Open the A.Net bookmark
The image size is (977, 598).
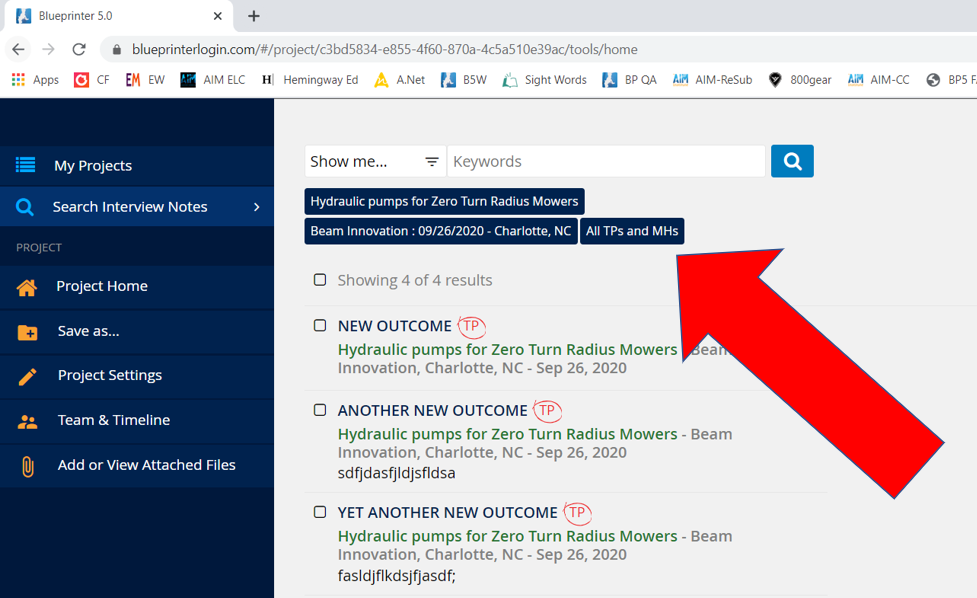pyautogui.click(x=399, y=80)
